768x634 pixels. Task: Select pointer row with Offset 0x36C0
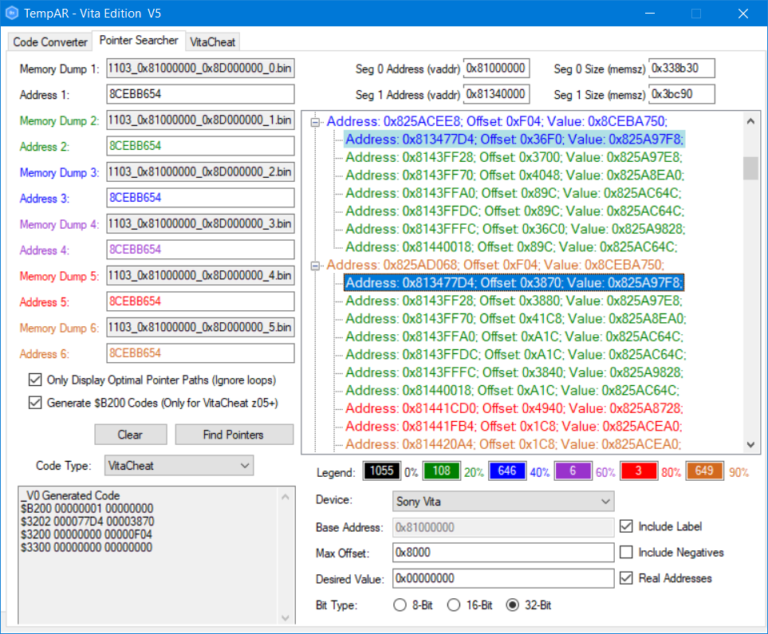[515, 229]
